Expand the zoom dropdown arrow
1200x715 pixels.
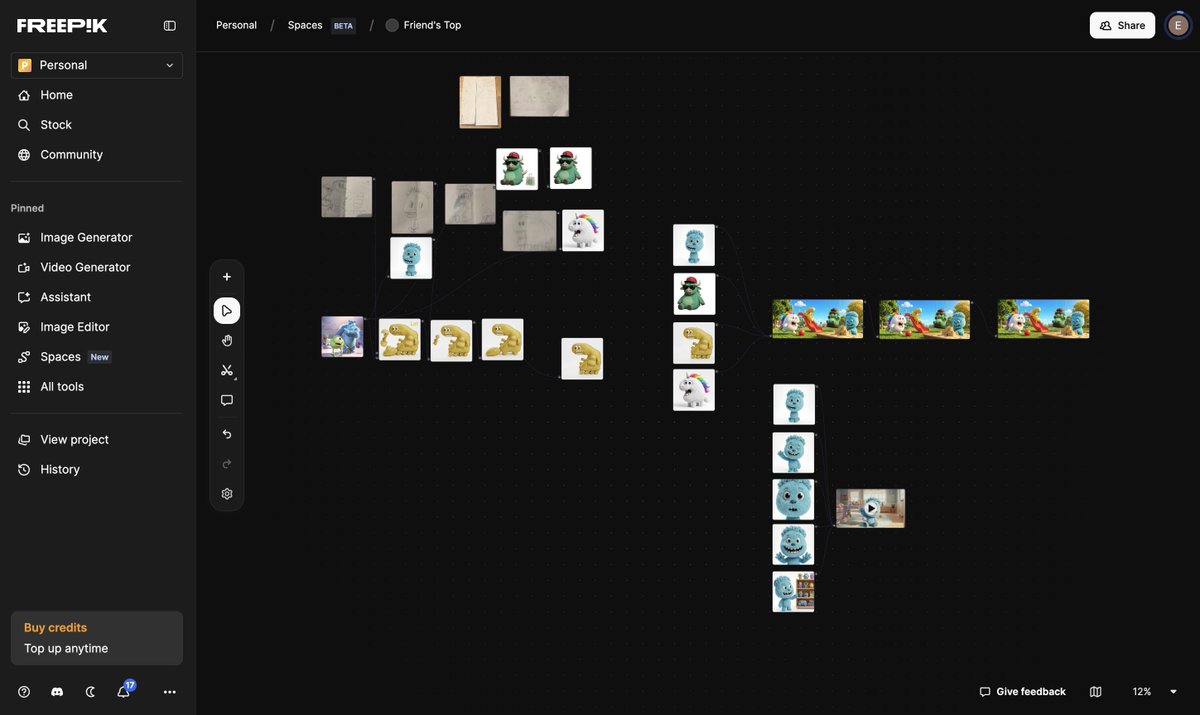click(1174, 692)
